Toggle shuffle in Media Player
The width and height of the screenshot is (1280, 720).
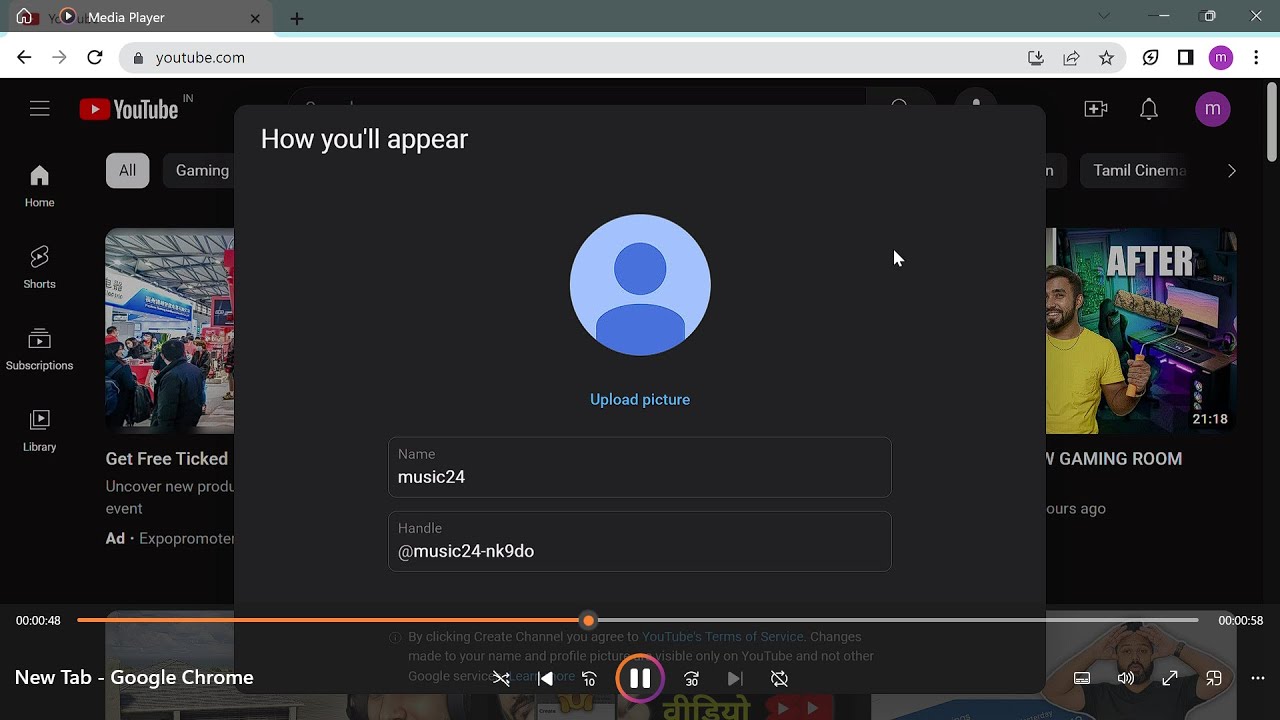tap(501, 678)
